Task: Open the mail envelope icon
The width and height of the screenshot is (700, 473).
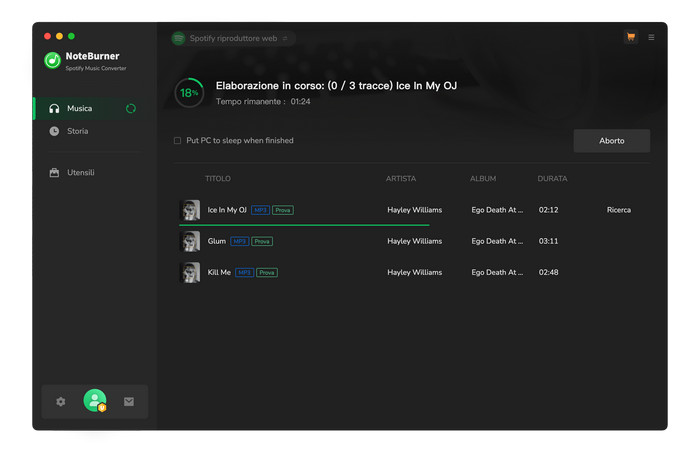Action: [129, 402]
